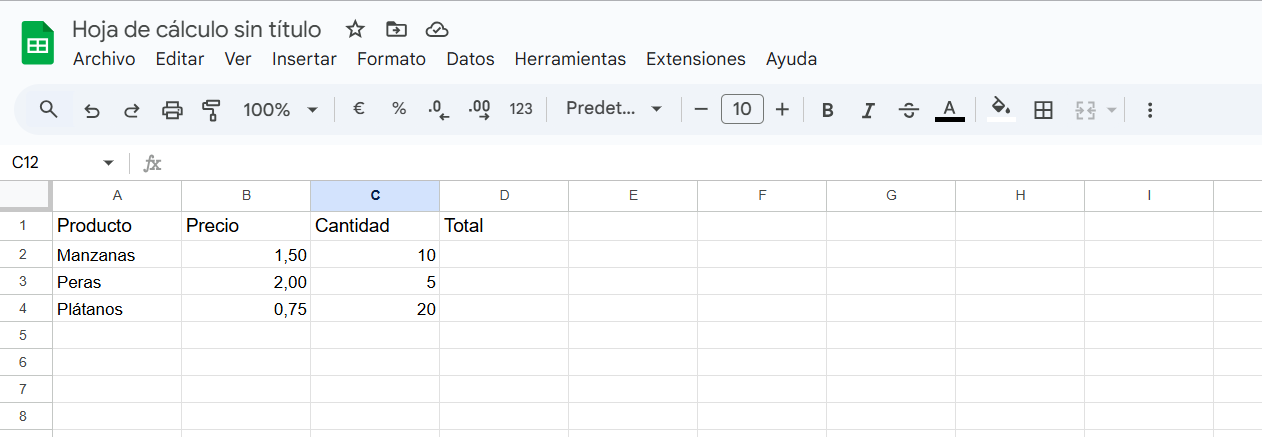Open the borders grid icon
1262x437 pixels.
(1043, 110)
